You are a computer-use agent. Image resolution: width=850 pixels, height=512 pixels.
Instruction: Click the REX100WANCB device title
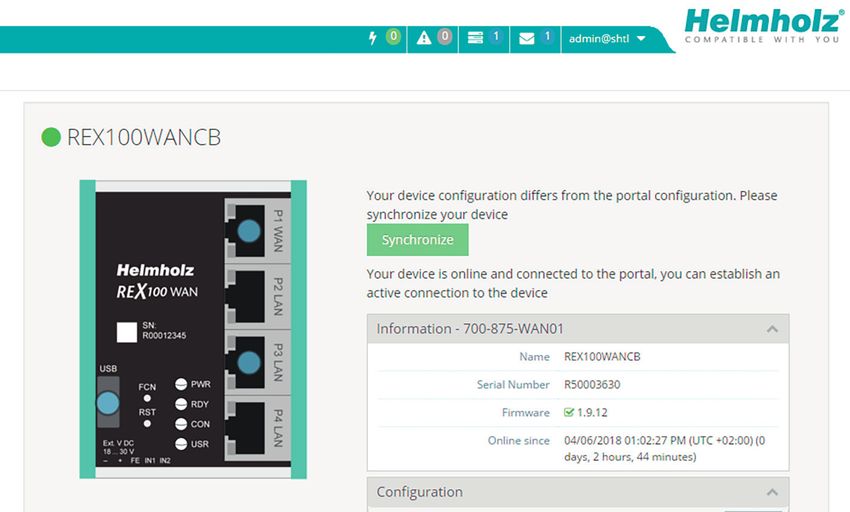144,137
